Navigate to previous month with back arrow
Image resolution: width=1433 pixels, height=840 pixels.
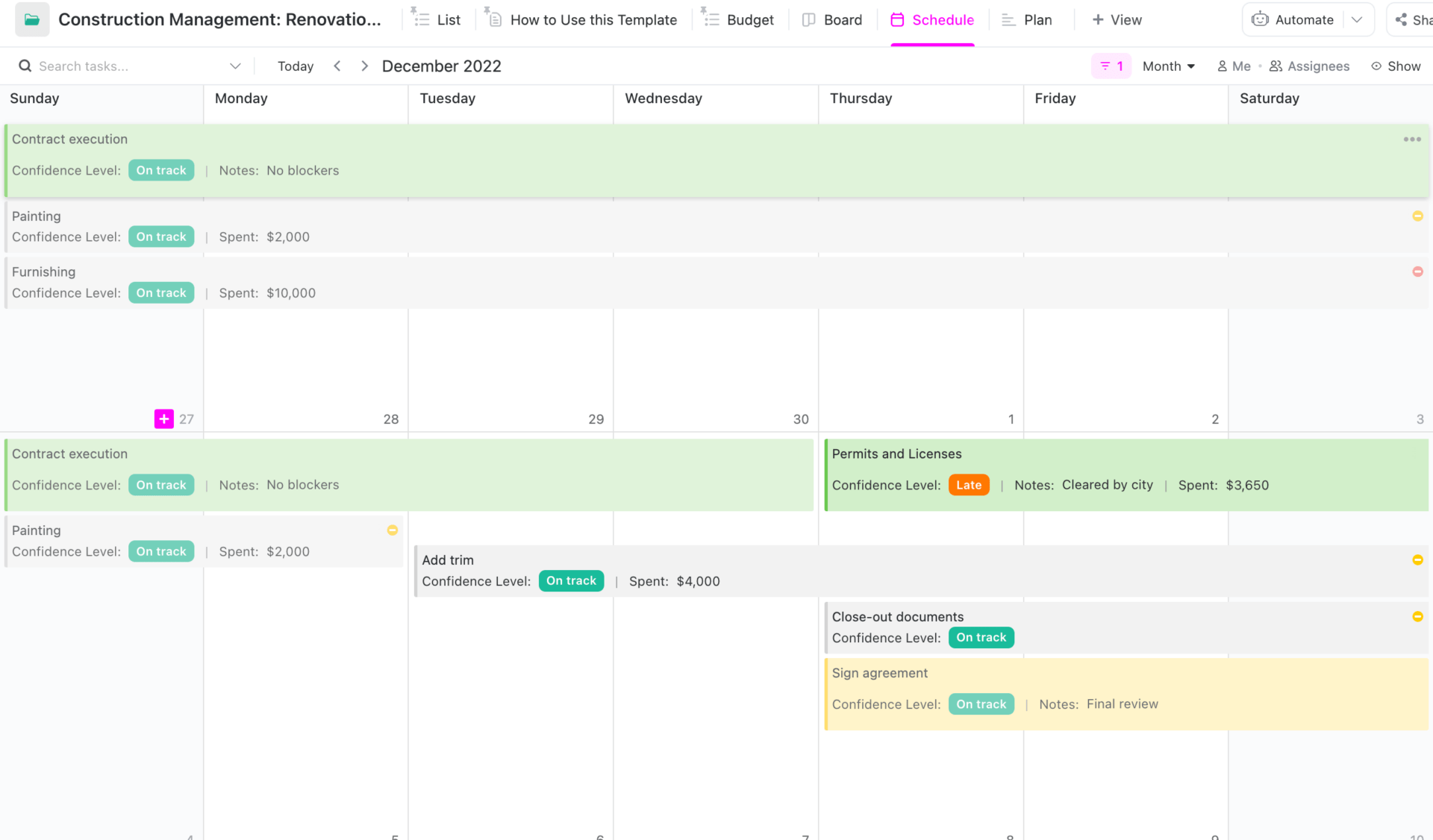(338, 66)
